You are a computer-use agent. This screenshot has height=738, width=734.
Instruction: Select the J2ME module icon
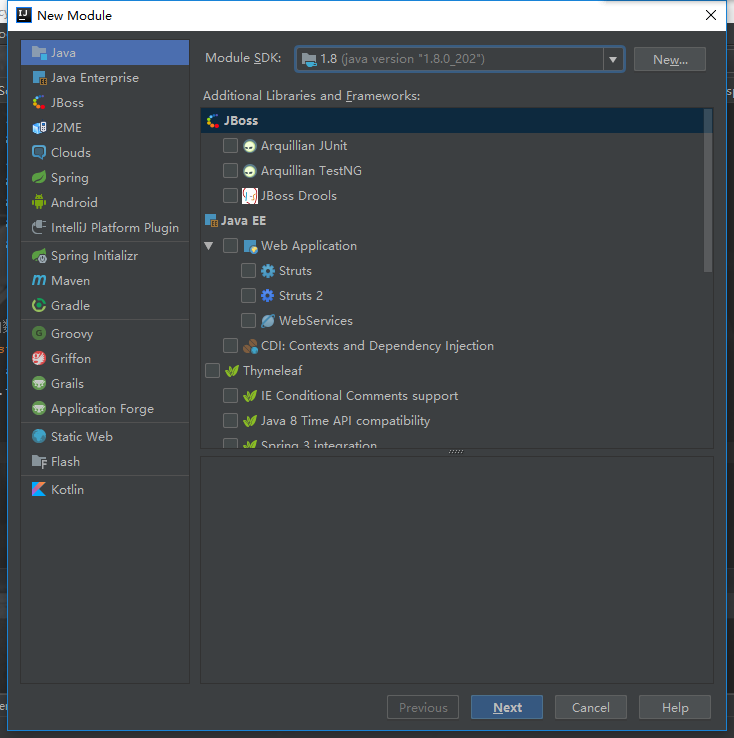(x=39, y=128)
